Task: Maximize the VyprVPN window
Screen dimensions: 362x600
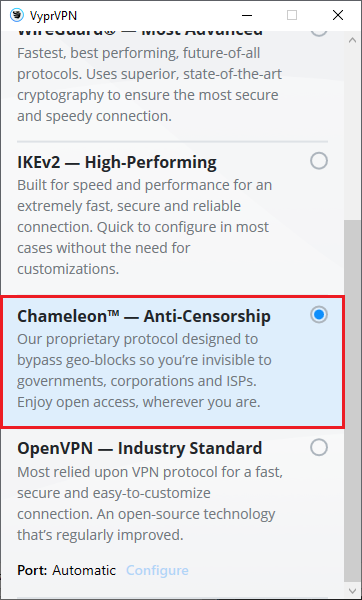Action: (292, 15)
